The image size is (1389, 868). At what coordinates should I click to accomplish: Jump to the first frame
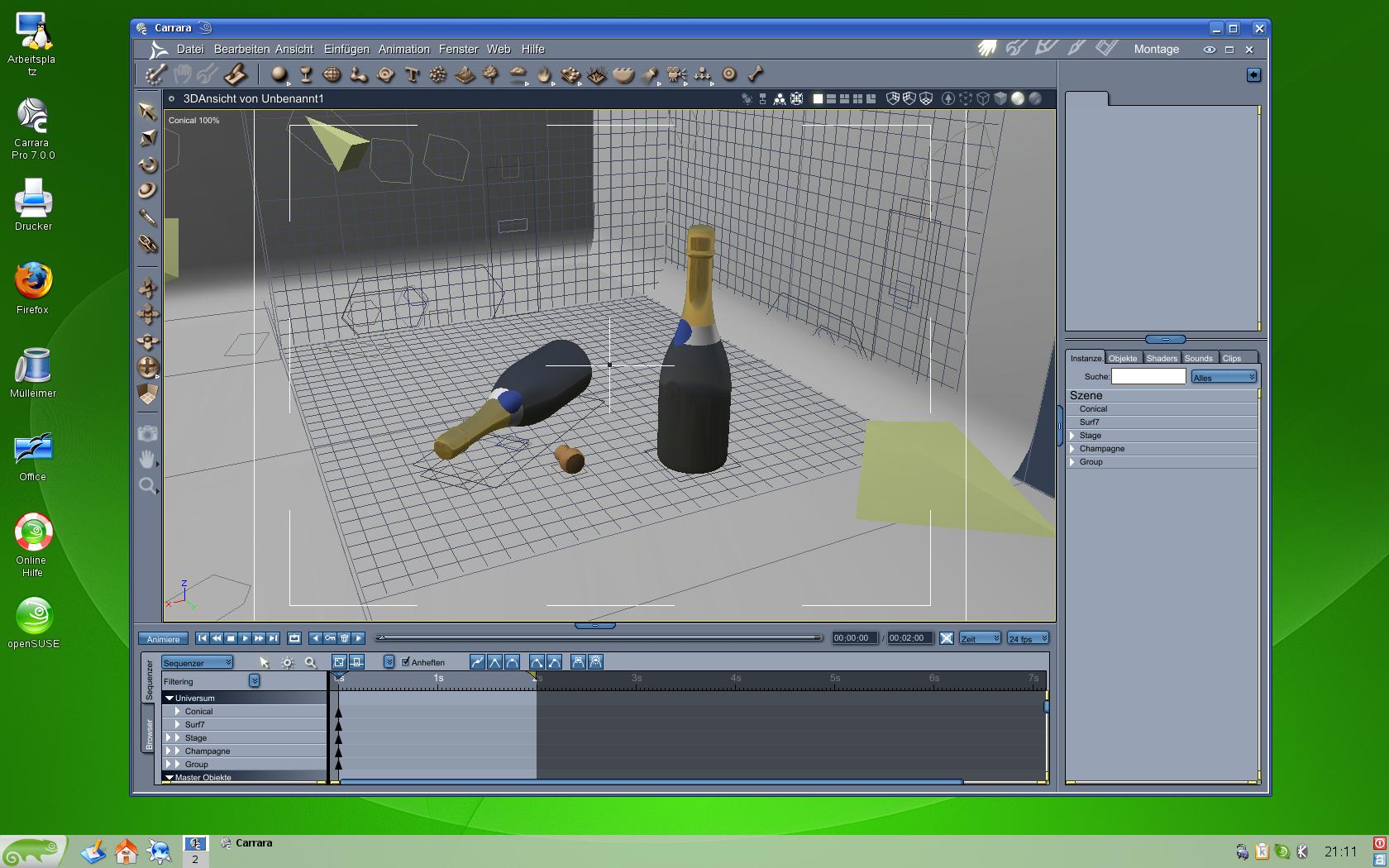coord(202,638)
